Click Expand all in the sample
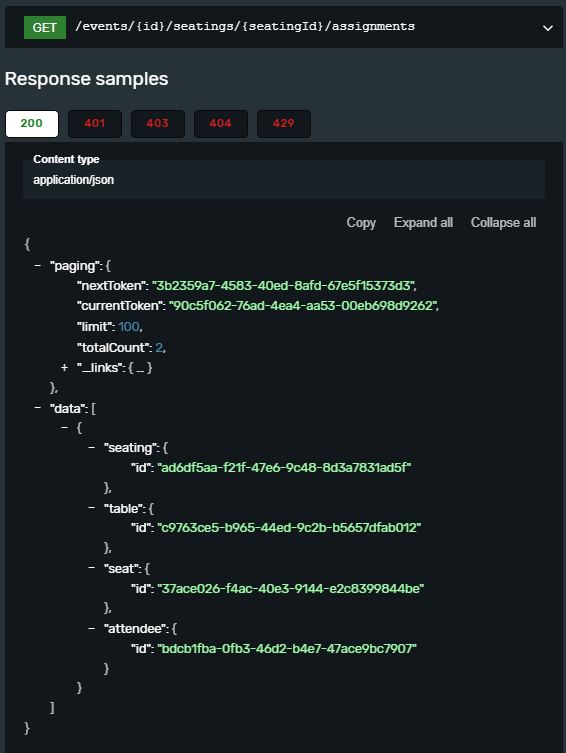The width and height of the screenshot is (566, 753). pyautogui.click(x=423, y=223)
